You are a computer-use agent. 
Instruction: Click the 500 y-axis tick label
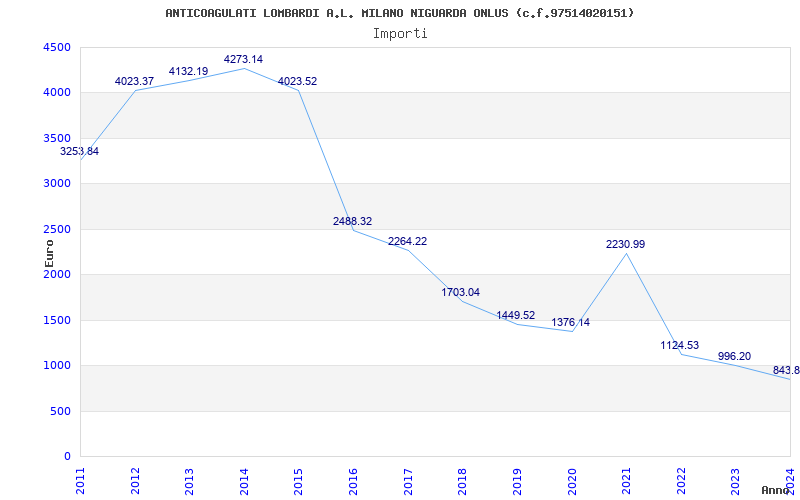61,411
